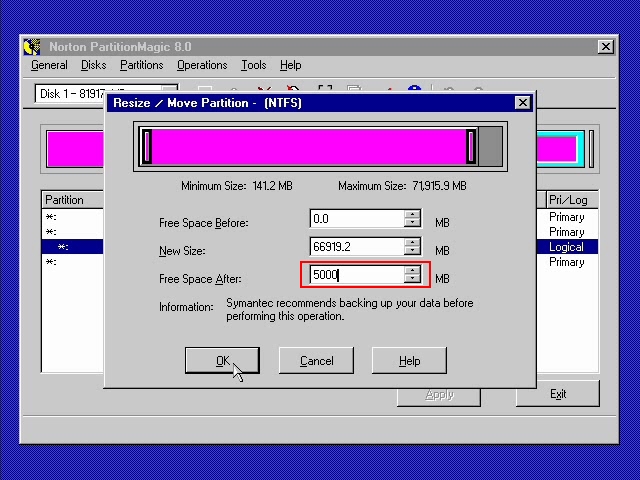Viewport: 640px width, 480px height.
Task: Click the Free Space Before input field
Action: pos(357,219)
